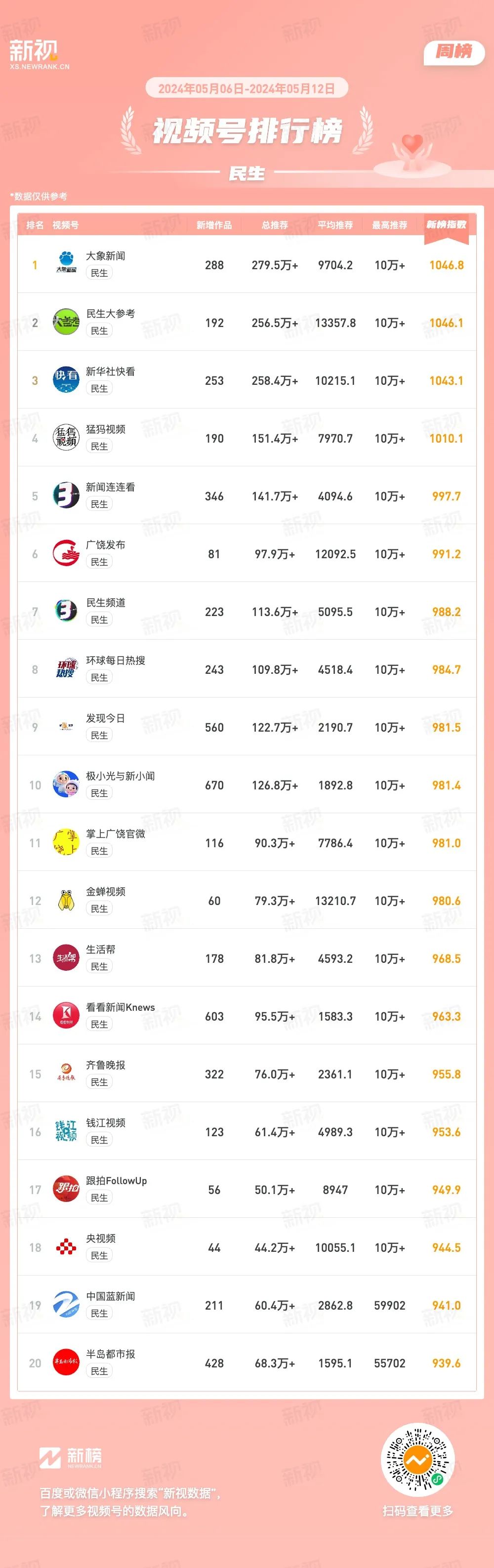Click the 金蝉视频 cicada avatar

coord(66,900)
